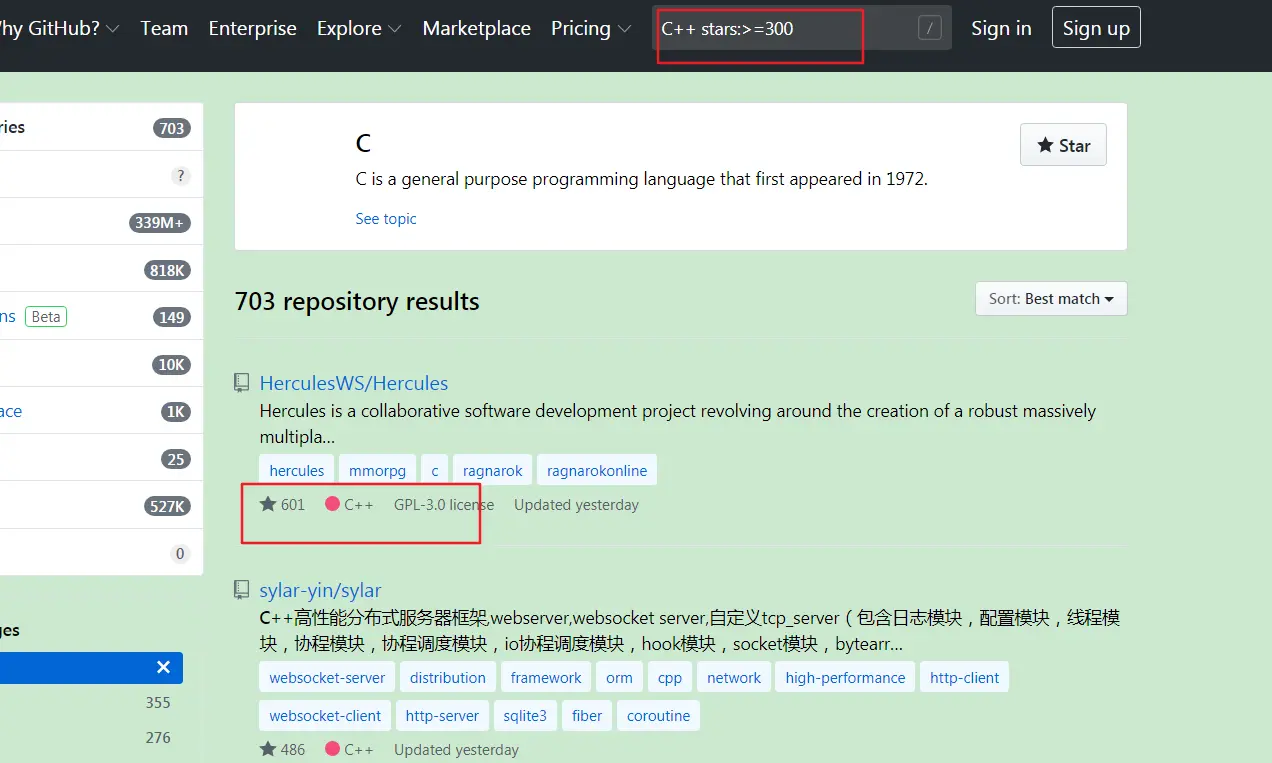1272x763 pixels.
Task: Open the Enterprise page
Action: point(252,28)
